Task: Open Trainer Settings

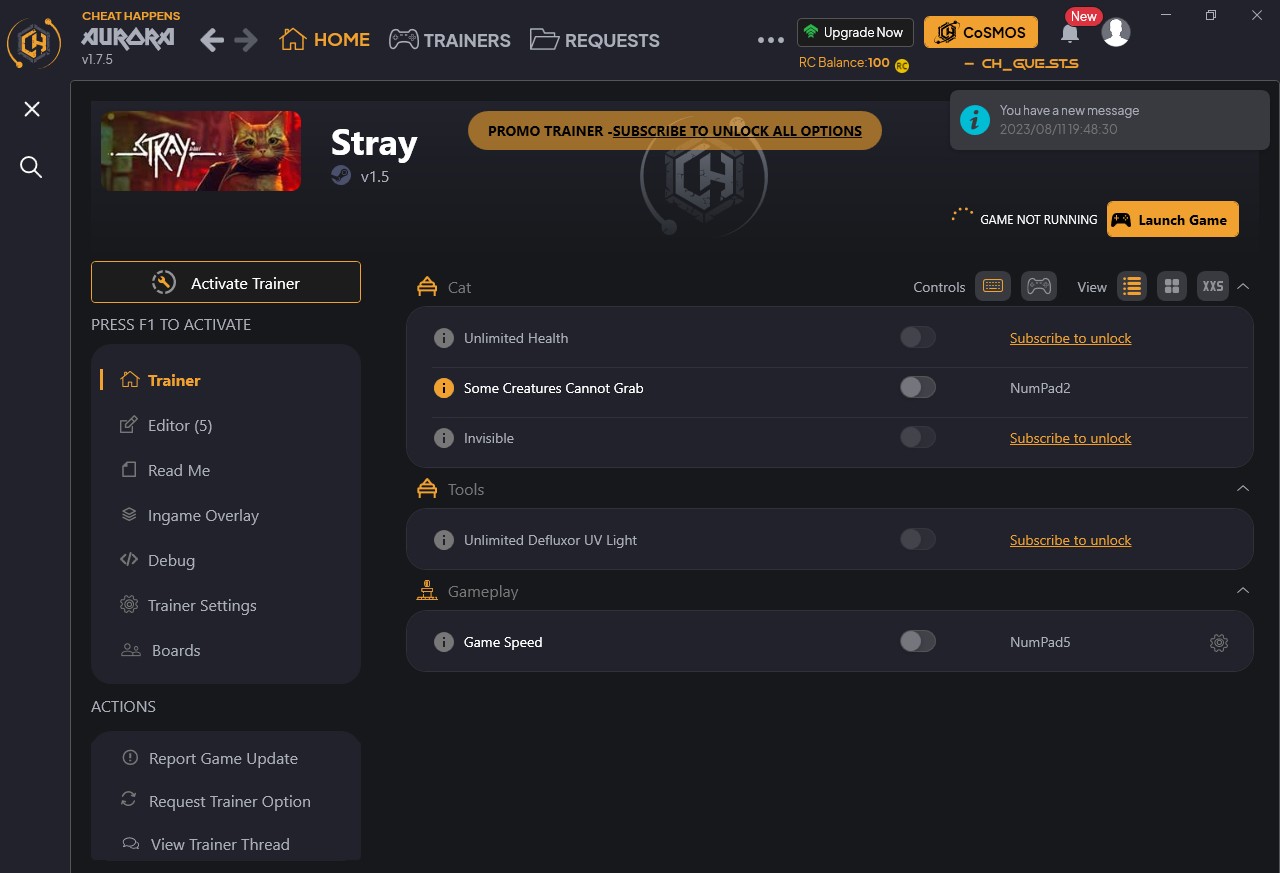Action: pos(188,605)
